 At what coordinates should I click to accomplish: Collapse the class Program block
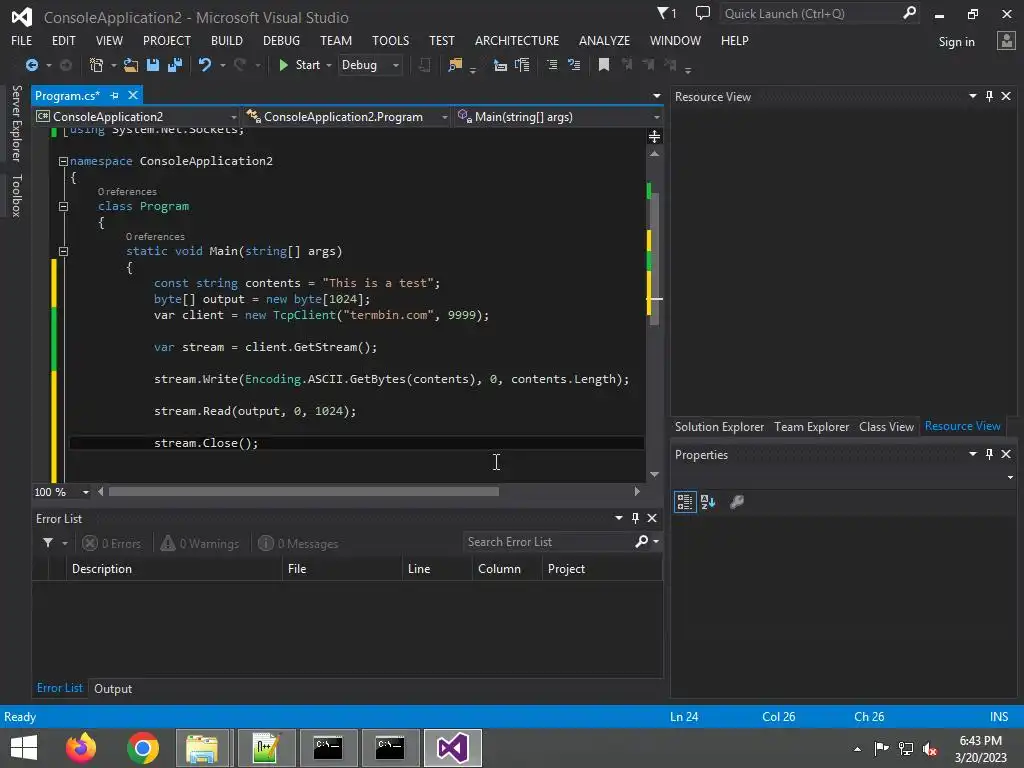point(63,206)
